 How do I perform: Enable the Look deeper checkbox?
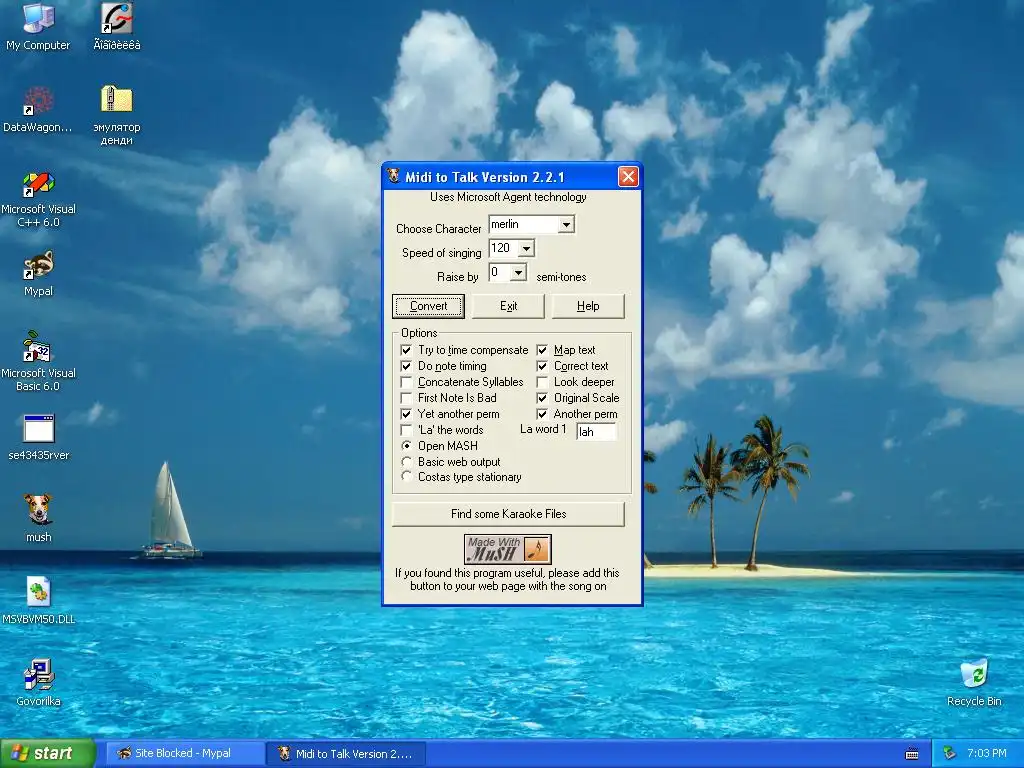542,382
